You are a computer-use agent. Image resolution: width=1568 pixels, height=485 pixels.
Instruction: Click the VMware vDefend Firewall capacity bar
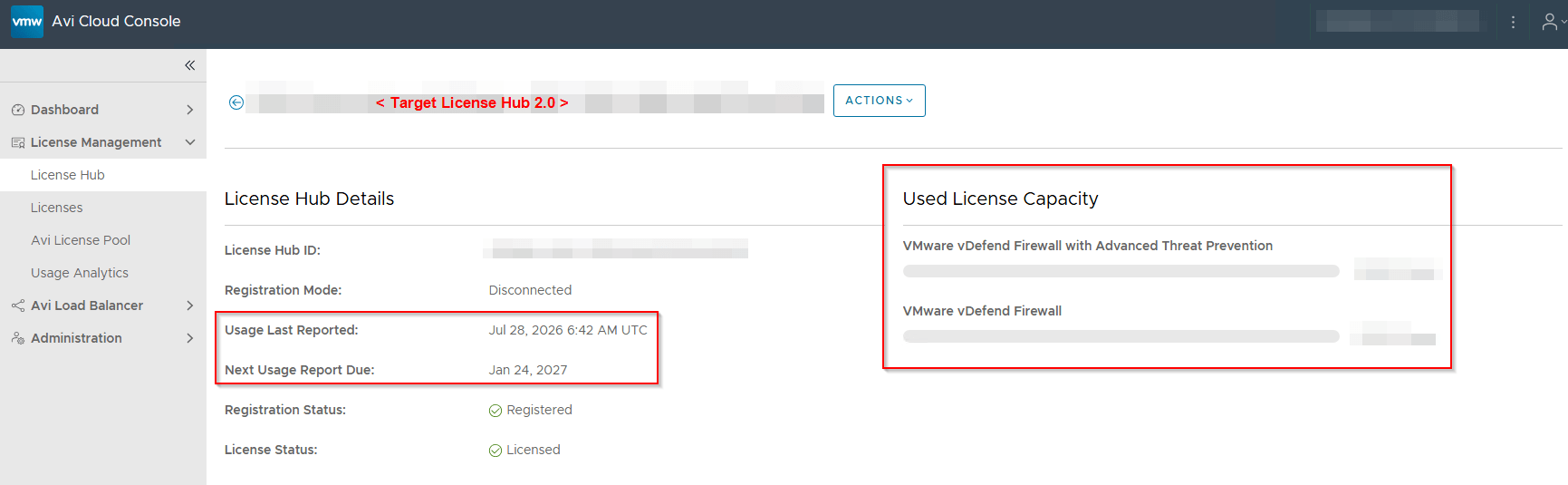point(1121,336)
